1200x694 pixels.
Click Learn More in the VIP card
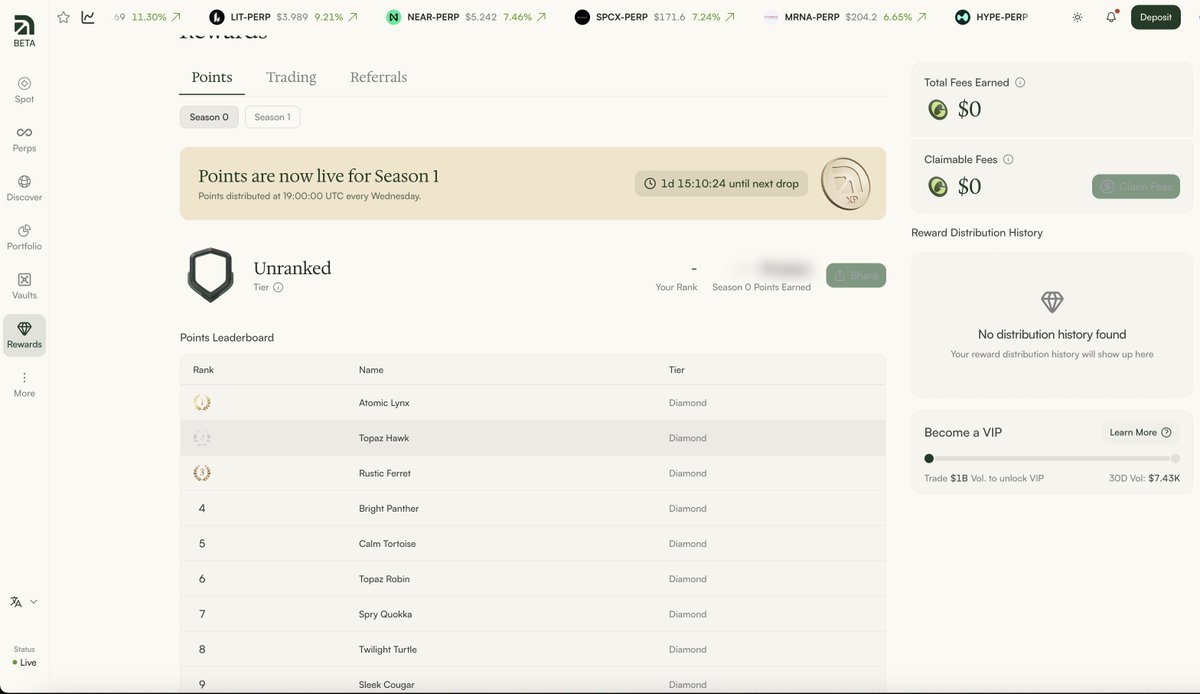pos(1140,432)
